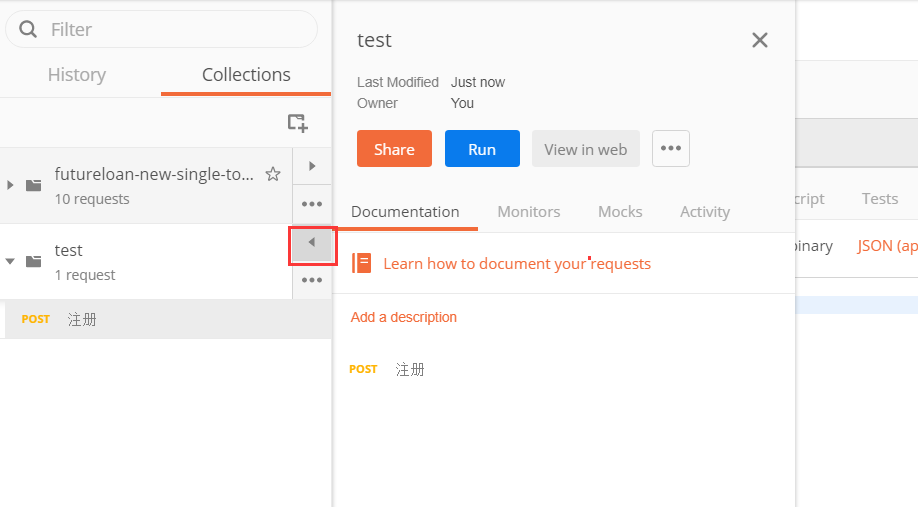Open more options for test collection

(312, 280)
